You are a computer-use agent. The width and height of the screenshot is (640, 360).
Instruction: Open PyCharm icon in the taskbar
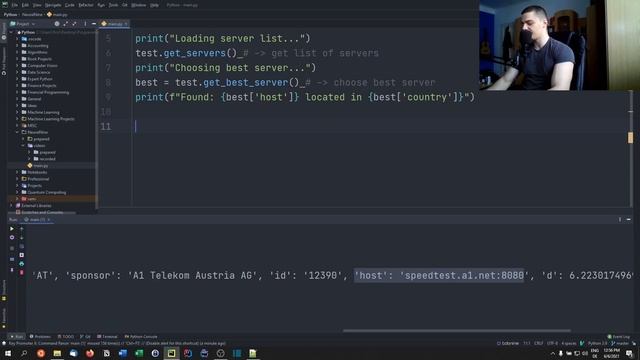tap(171, 353)
